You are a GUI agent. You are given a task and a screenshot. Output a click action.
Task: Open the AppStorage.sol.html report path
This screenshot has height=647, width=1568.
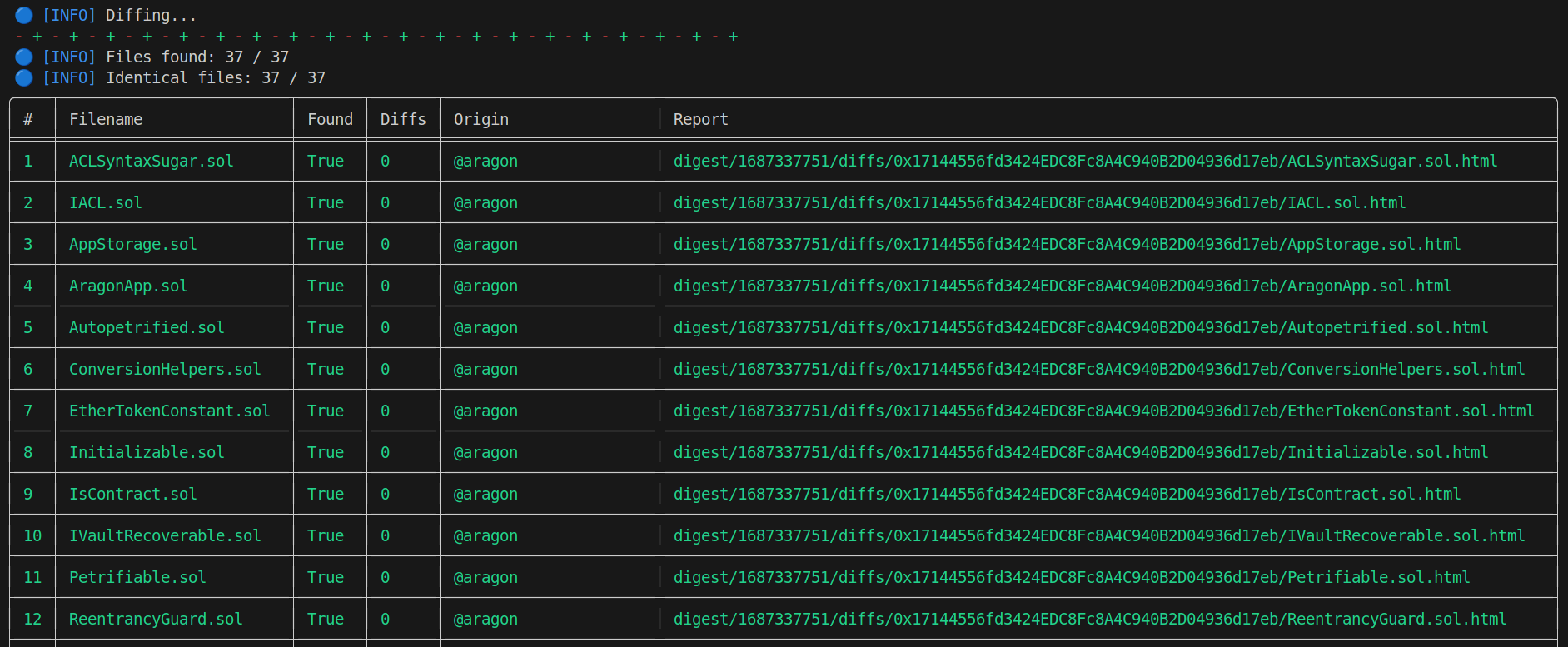tap(1068, 244)
